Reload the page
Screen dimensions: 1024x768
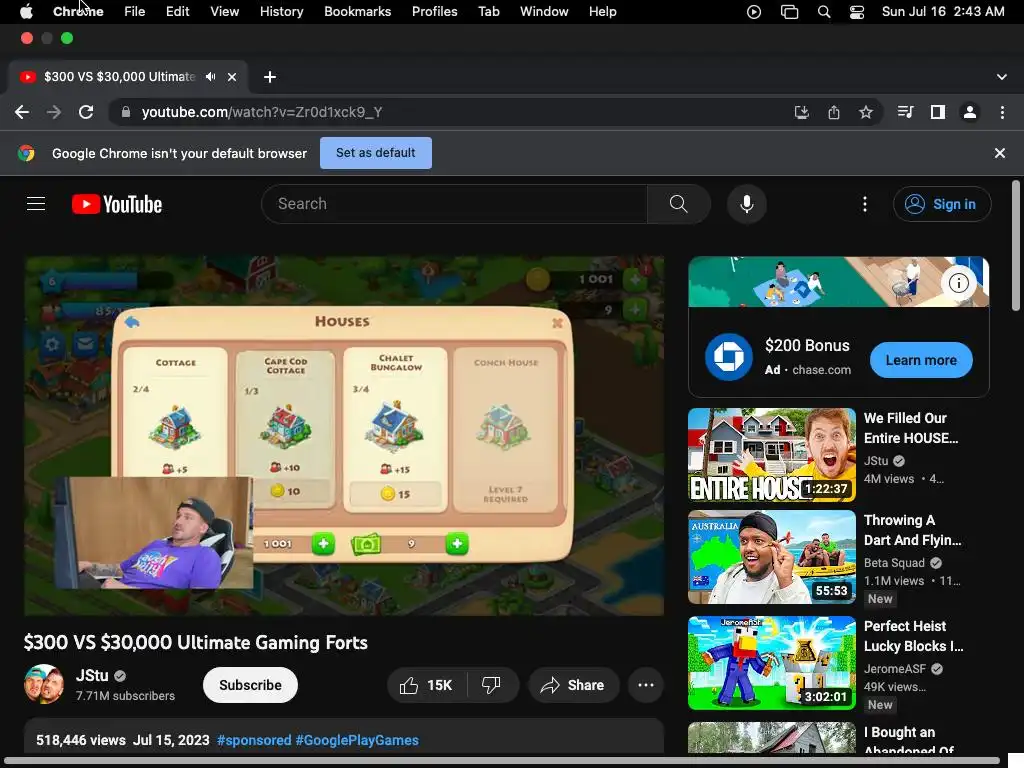86,112
